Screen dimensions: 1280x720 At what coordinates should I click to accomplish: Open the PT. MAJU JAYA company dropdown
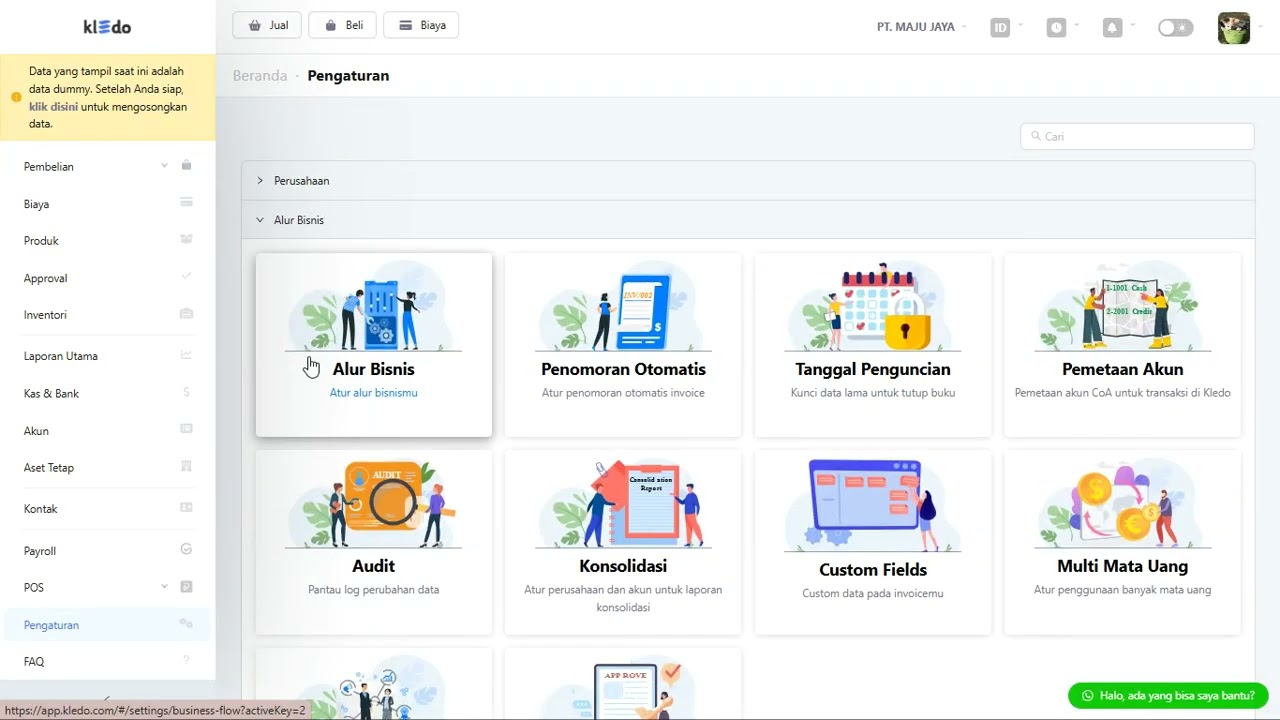click(x=922, y=27)
